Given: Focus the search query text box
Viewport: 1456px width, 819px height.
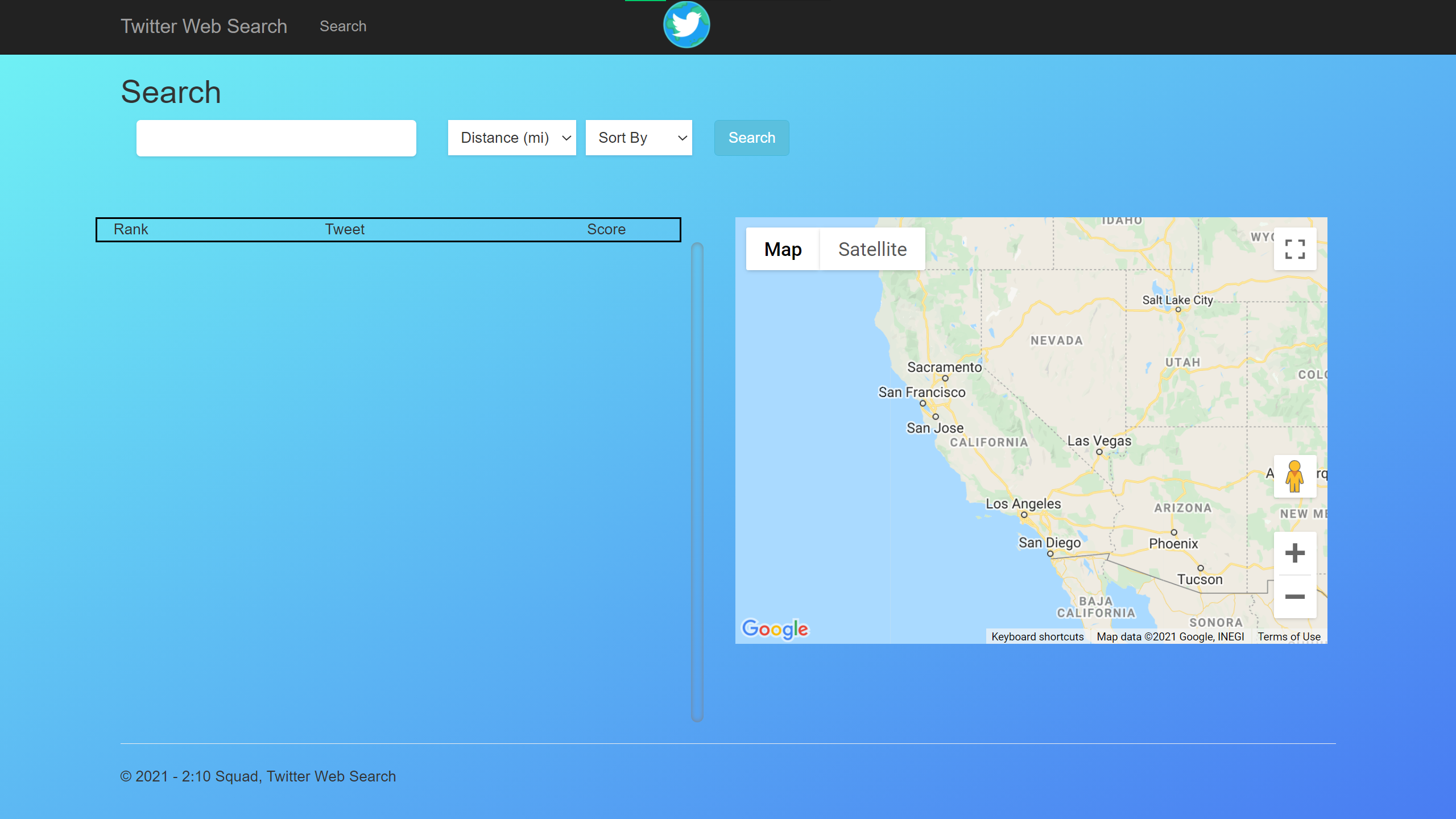Looking at the screenshot, I should [276, 138].
